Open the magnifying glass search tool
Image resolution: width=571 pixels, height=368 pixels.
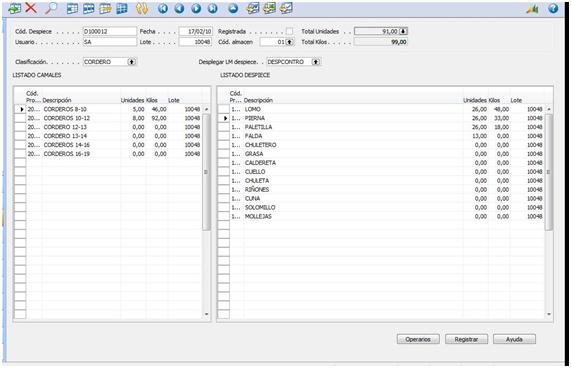(x=51, y=8)
